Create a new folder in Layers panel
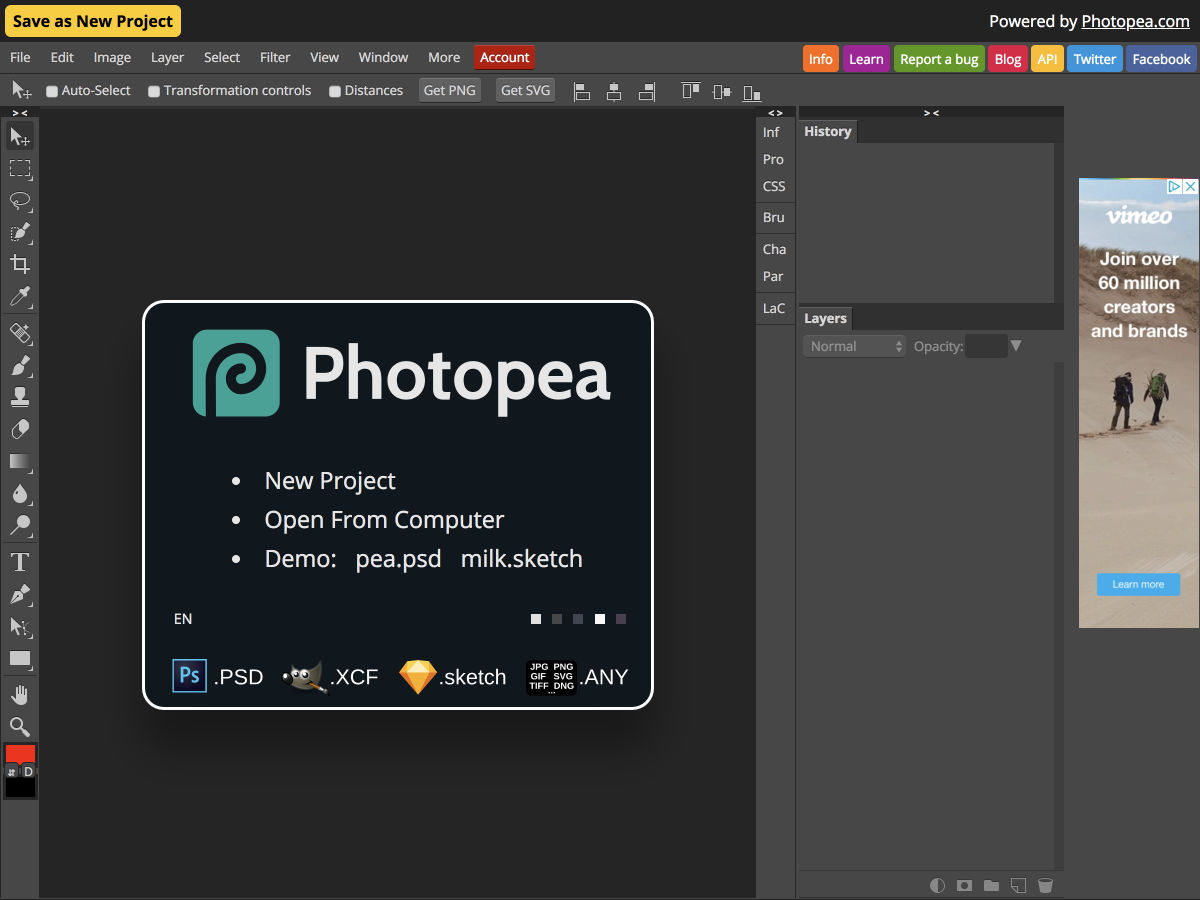The height and width of the screenshot is (900, 1200). point(991,885)
